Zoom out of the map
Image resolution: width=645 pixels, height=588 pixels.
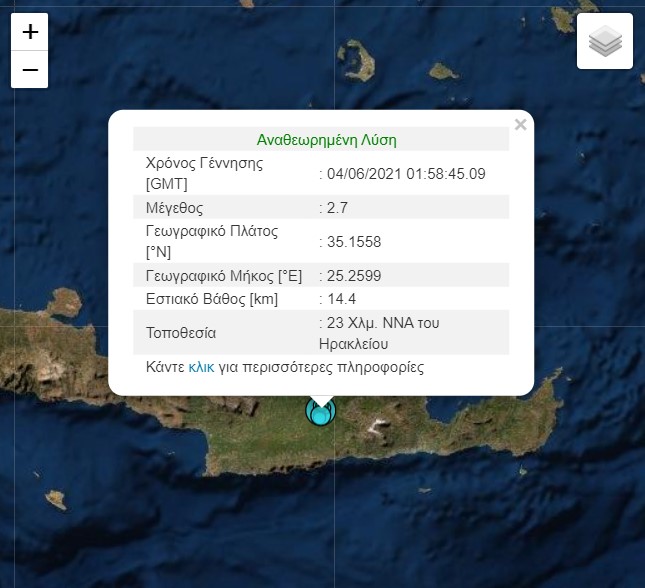30,70
